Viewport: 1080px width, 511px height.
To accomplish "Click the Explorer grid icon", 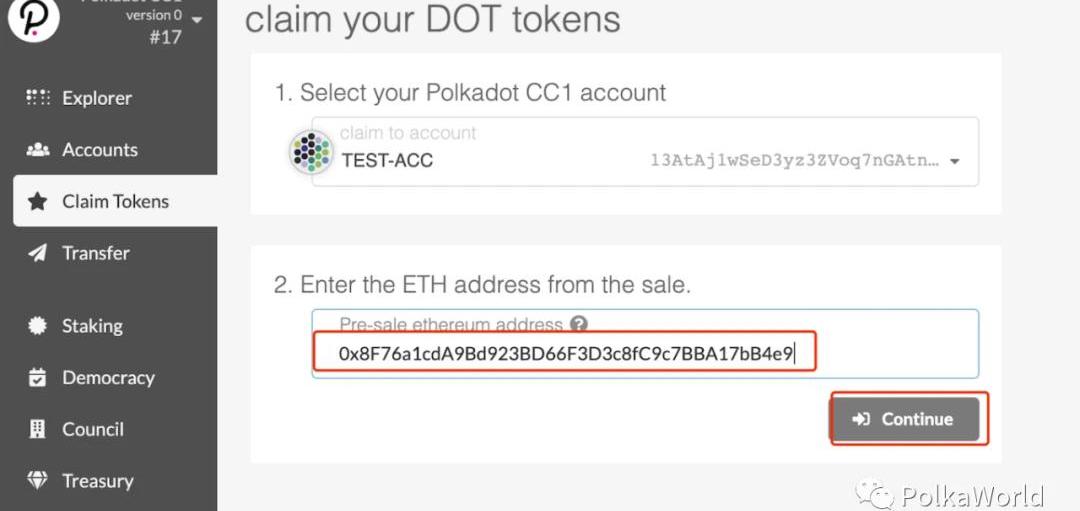I will [38, 98].
